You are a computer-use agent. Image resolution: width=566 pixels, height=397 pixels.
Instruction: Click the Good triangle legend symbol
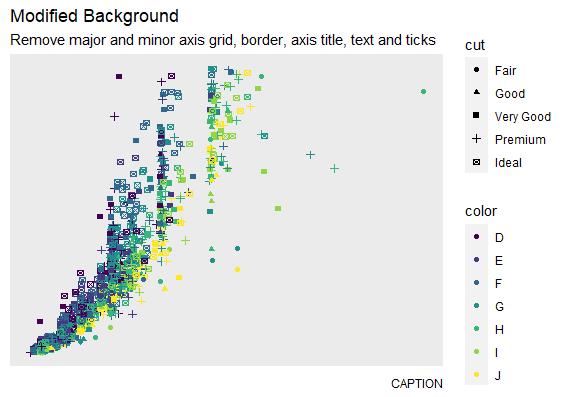[x=476, y=92]
